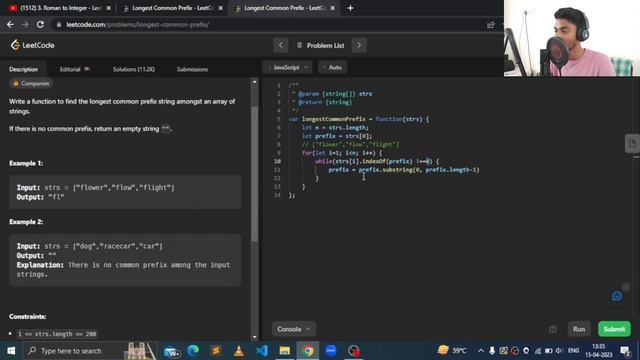Click the share icon in address bar
Viewport: 640px width, 360px height.
click(x=491, y=24)
